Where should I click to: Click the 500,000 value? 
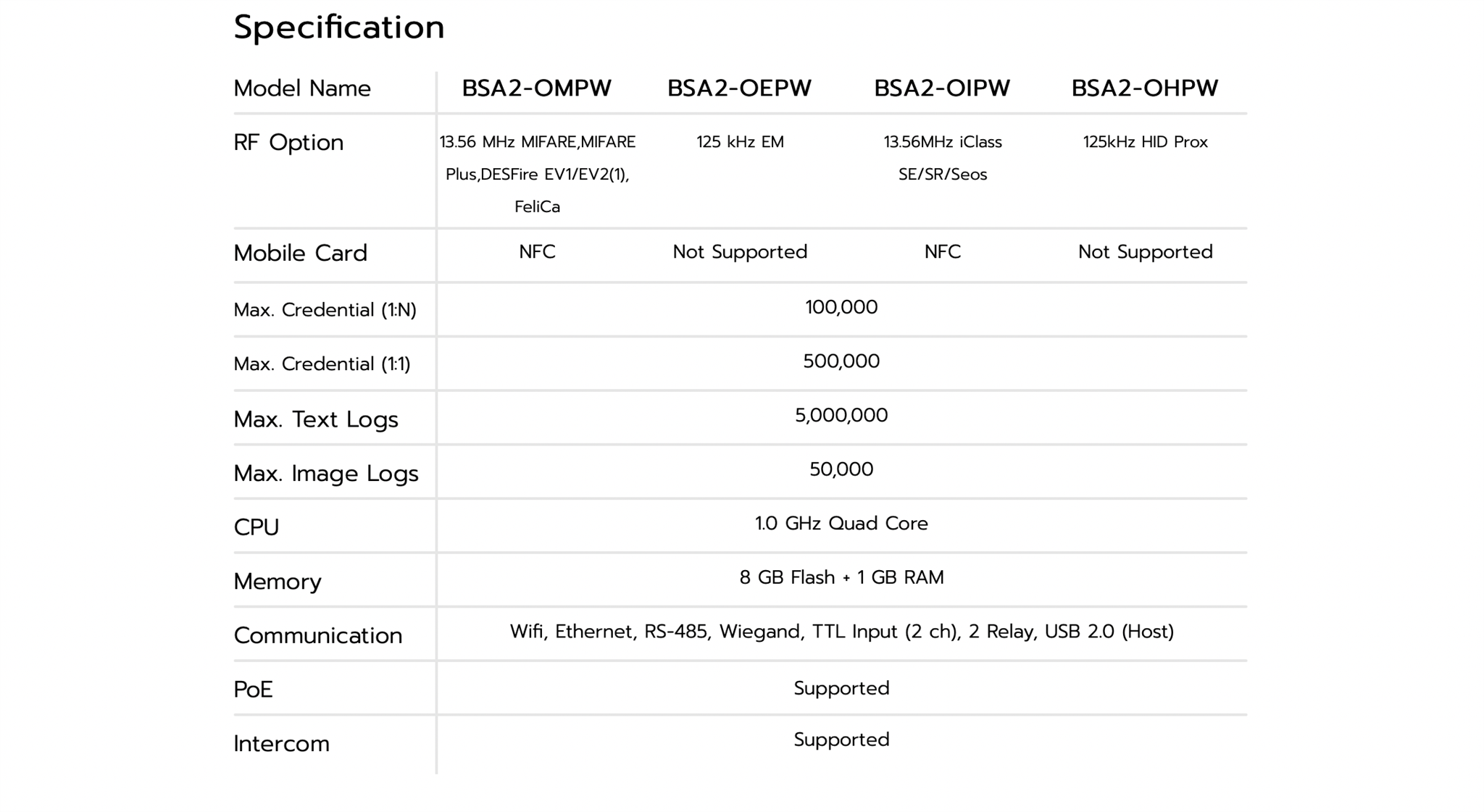(841, 361)
